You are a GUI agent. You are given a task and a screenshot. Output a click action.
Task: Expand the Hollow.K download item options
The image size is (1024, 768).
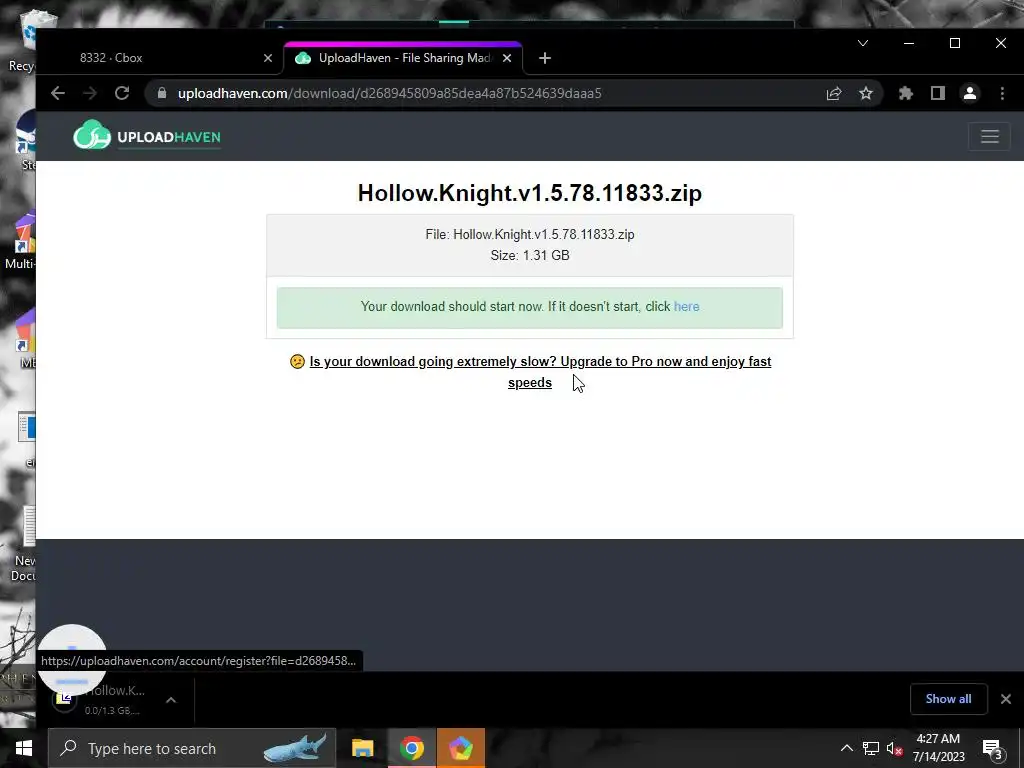tap(171, 700)
